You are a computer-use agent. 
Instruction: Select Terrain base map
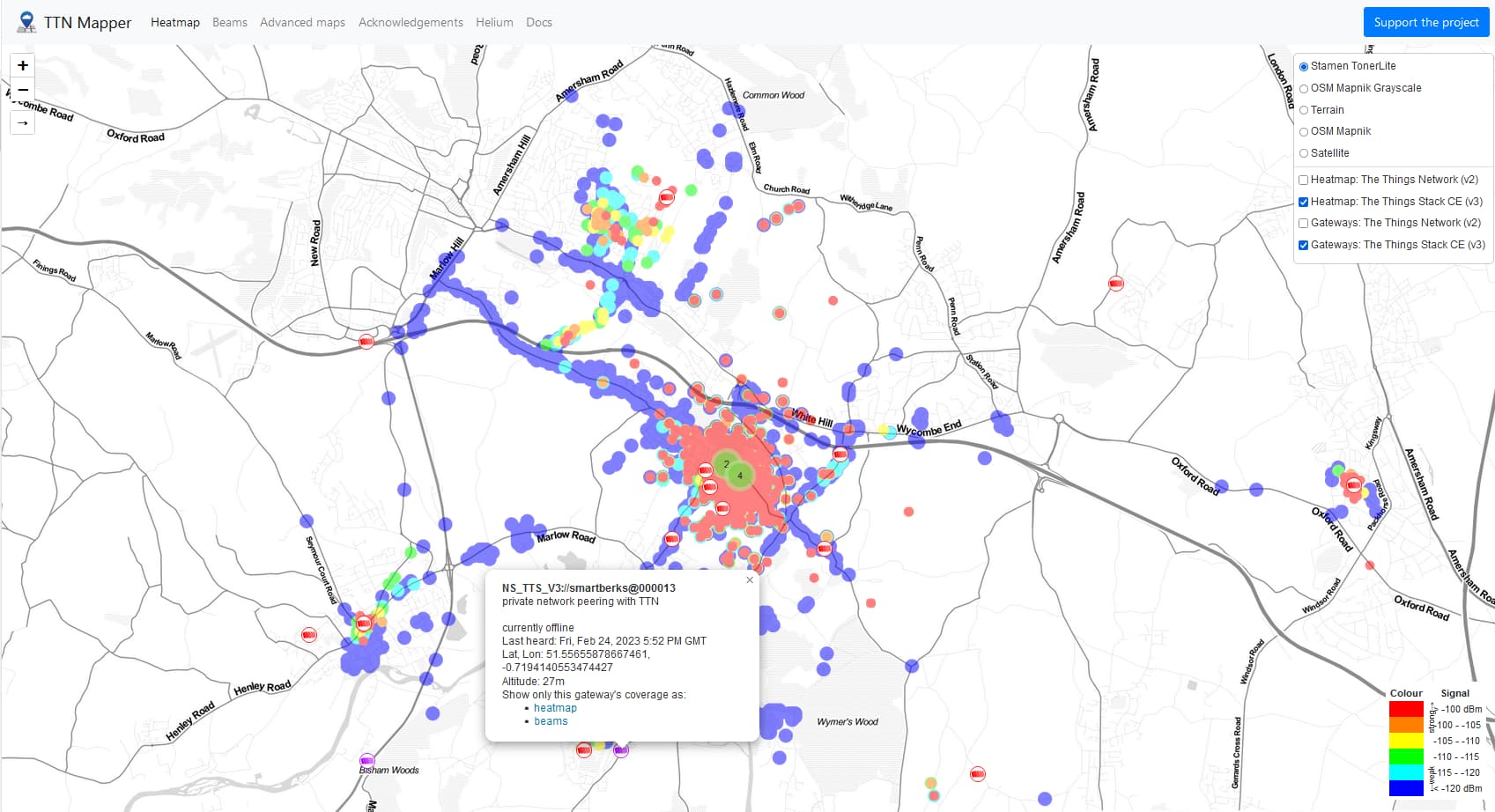pyautogui.click(x=1304, y=110)
